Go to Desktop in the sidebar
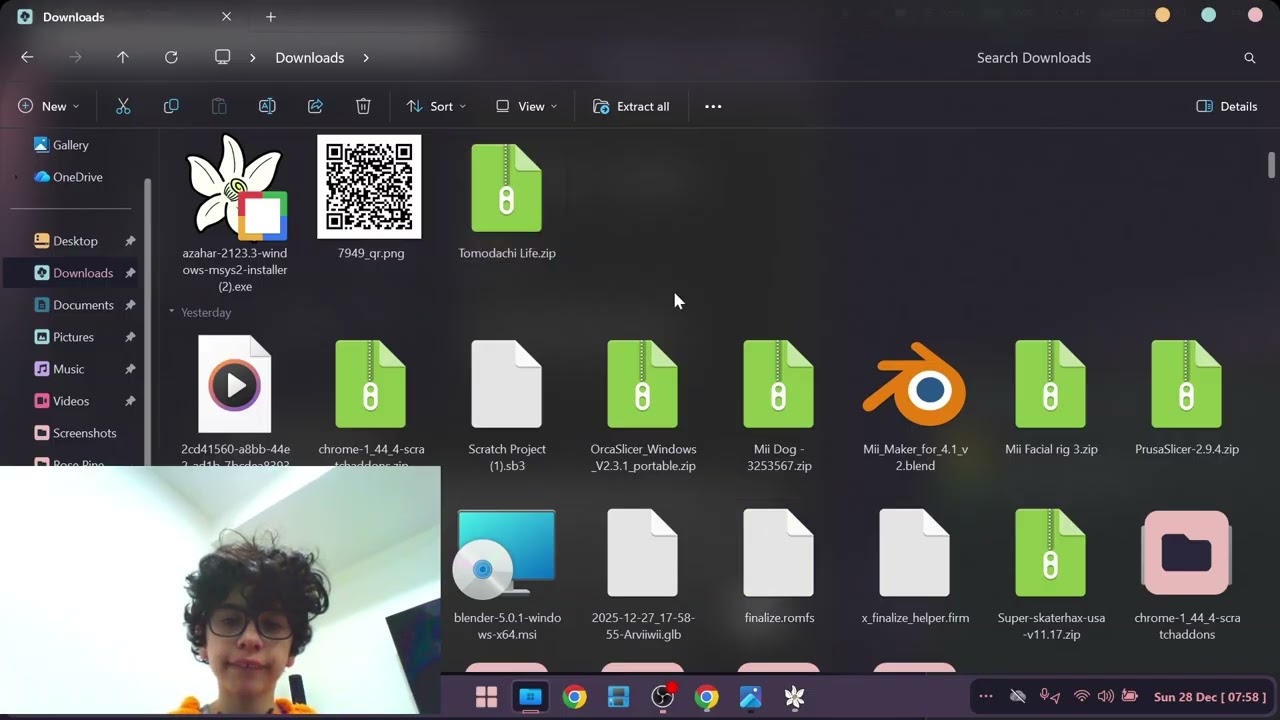 tap(75, 241)
